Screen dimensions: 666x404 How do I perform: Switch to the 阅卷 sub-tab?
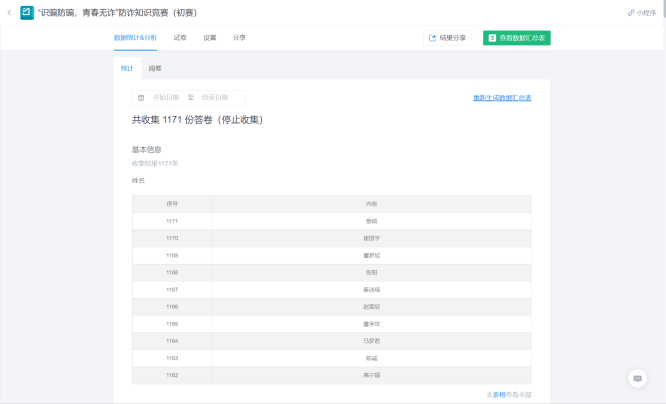tap(155, 68)
